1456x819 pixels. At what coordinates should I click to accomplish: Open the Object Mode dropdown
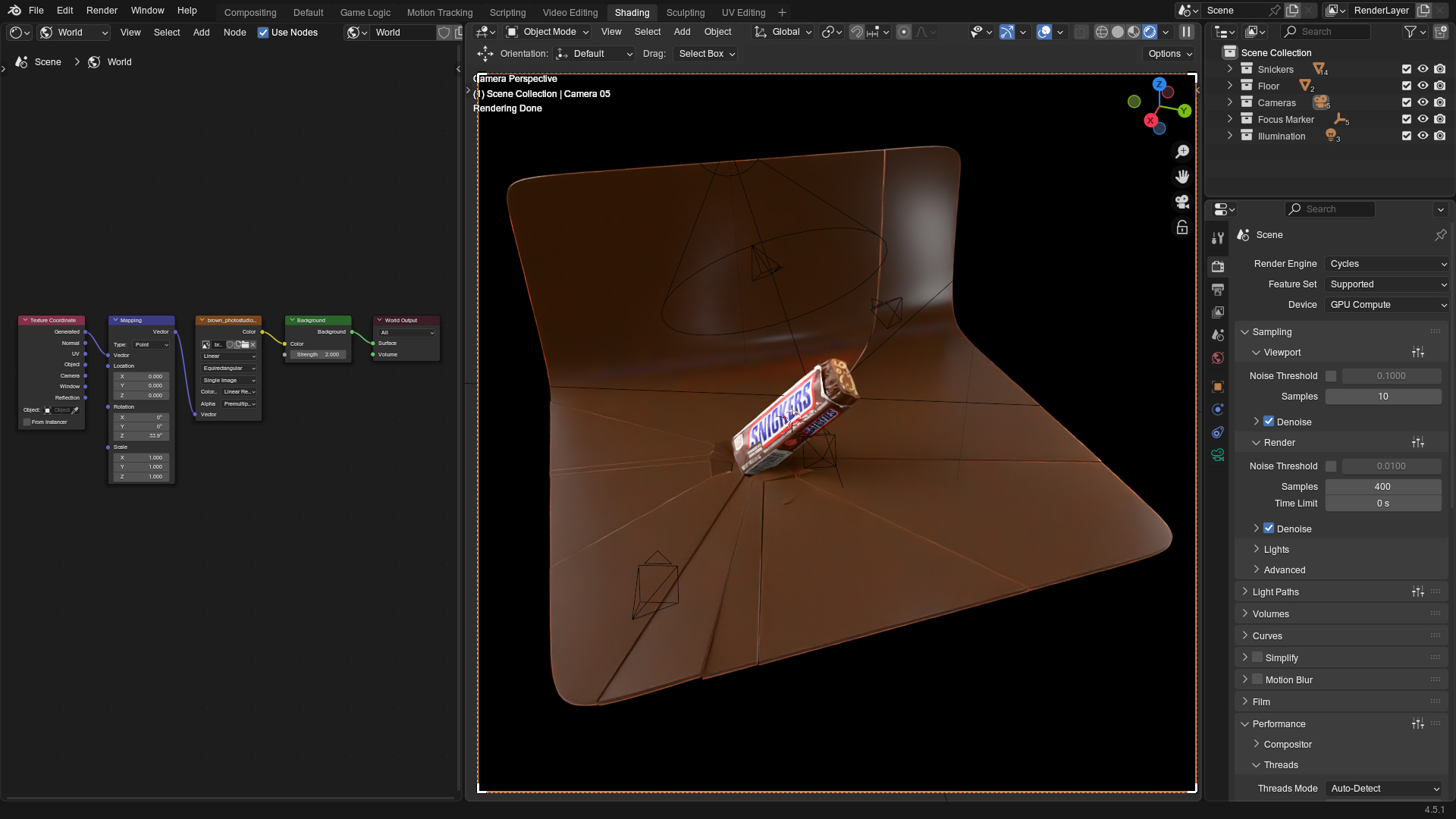(x=548, y=32)
